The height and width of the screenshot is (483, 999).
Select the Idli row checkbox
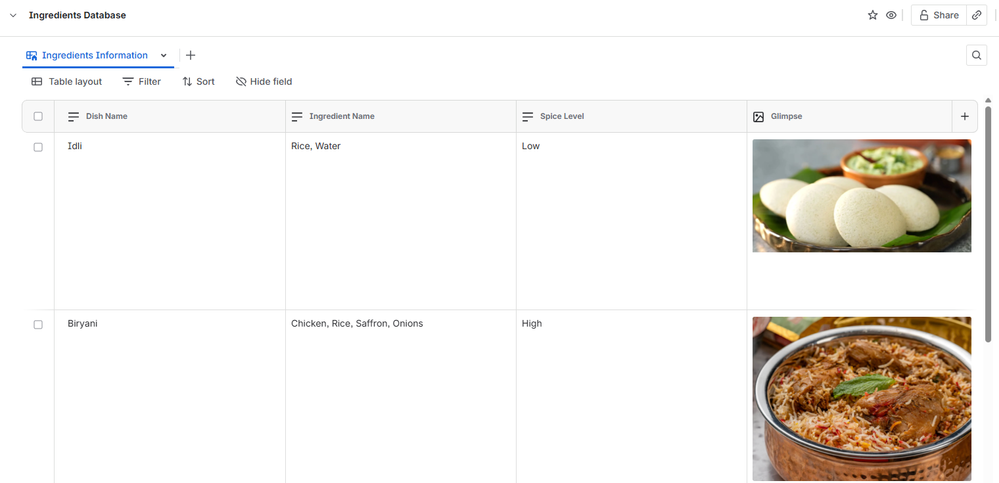coord(38,147)
